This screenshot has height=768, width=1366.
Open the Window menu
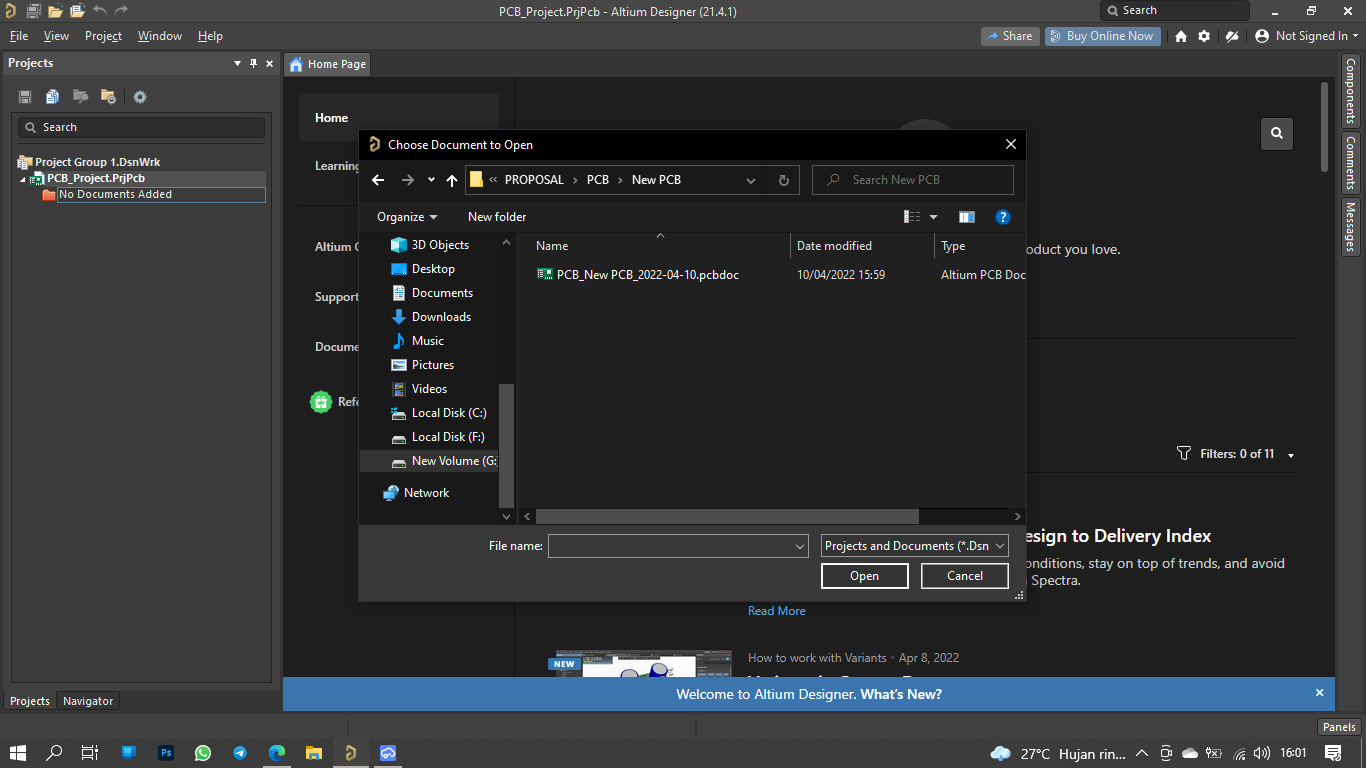[160, 36]
